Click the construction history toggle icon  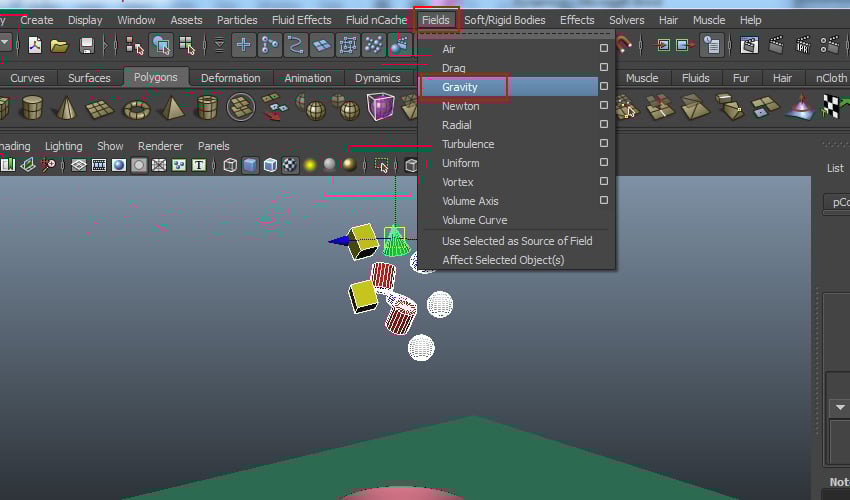712,45
